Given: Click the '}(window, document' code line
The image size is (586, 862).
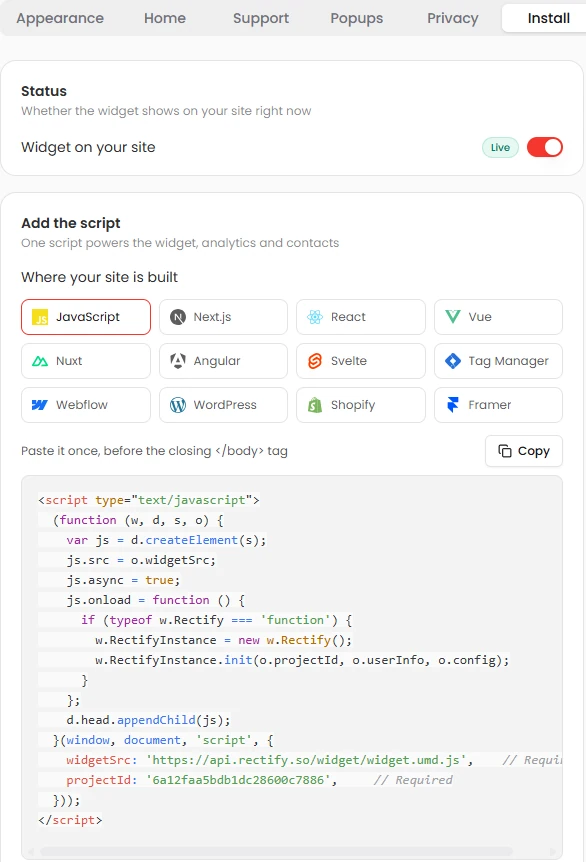Looking at the screenshot, I should pos(163,740).
